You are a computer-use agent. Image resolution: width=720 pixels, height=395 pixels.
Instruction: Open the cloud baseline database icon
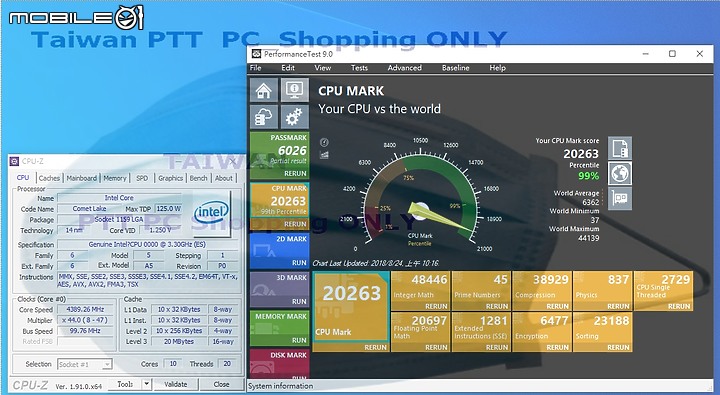tap(264, 117)
